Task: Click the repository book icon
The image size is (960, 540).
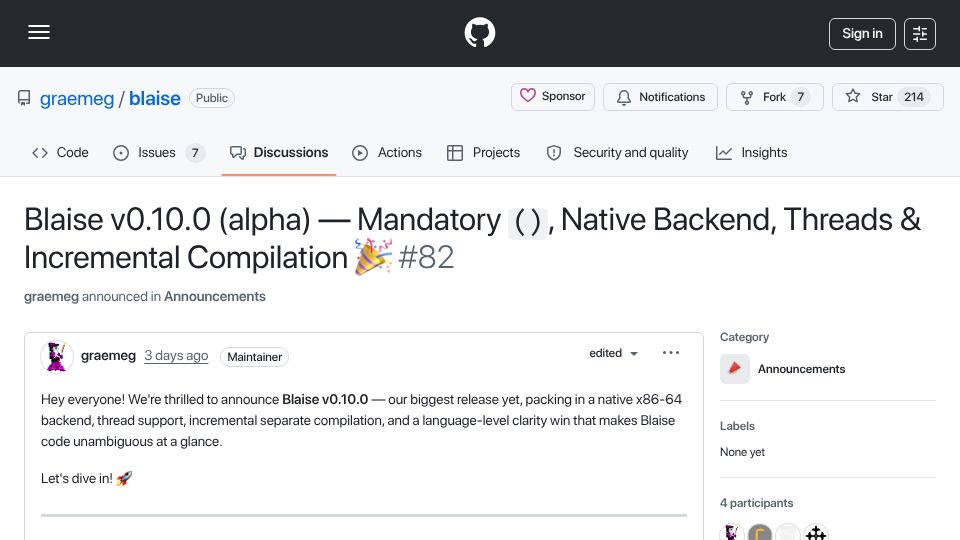Action: click(24, 98)
